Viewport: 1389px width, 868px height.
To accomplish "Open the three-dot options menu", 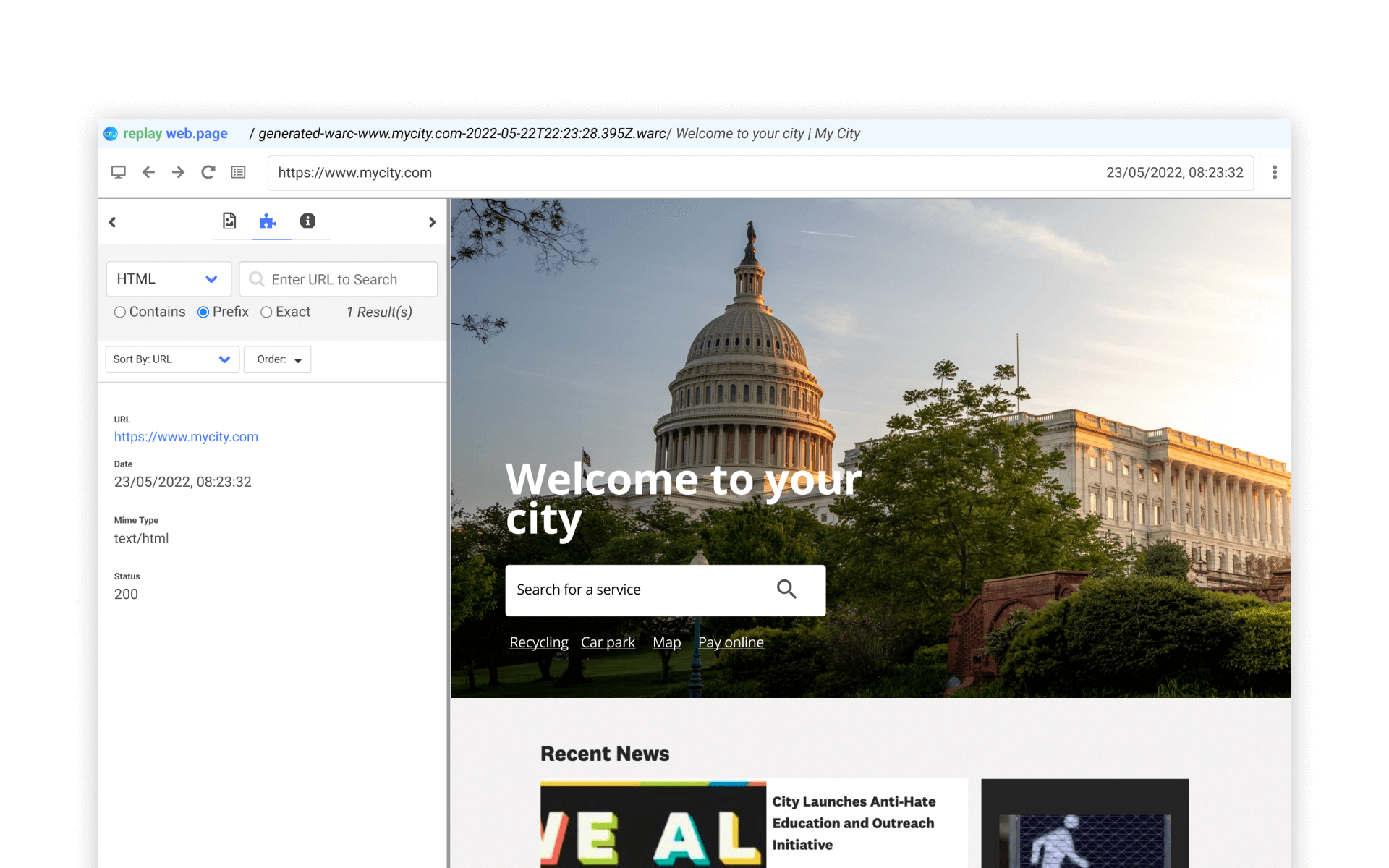I will (1275, 172).
